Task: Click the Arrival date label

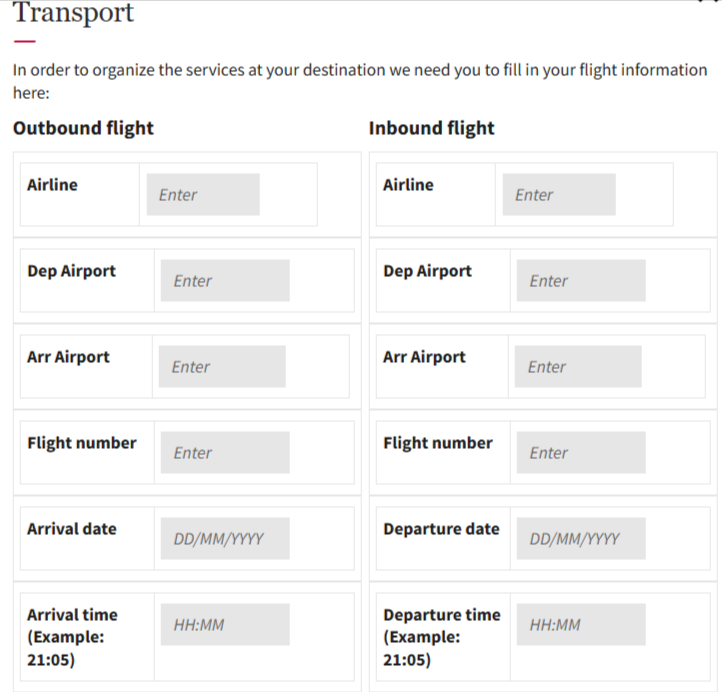Action: click(72, 529)
